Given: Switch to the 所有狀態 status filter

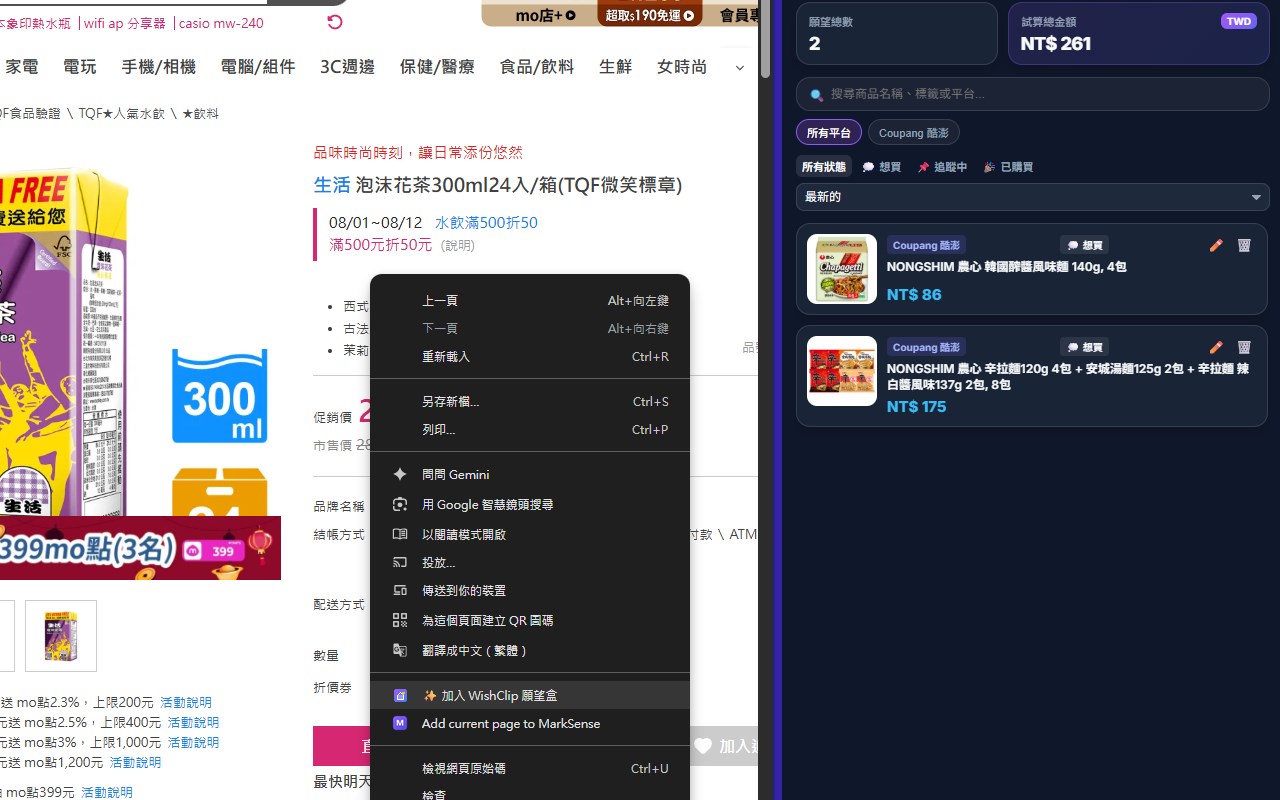Looking at the screenshot, I should (824, 167).
